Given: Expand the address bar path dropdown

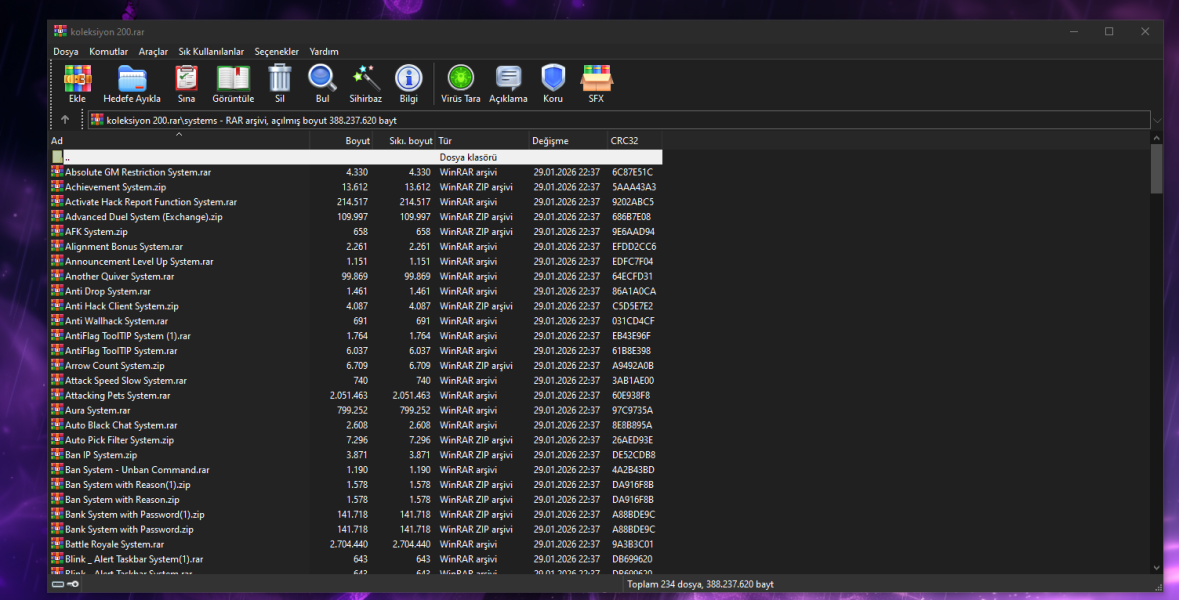Looking at the screenshot, I should coord(1156,120).
